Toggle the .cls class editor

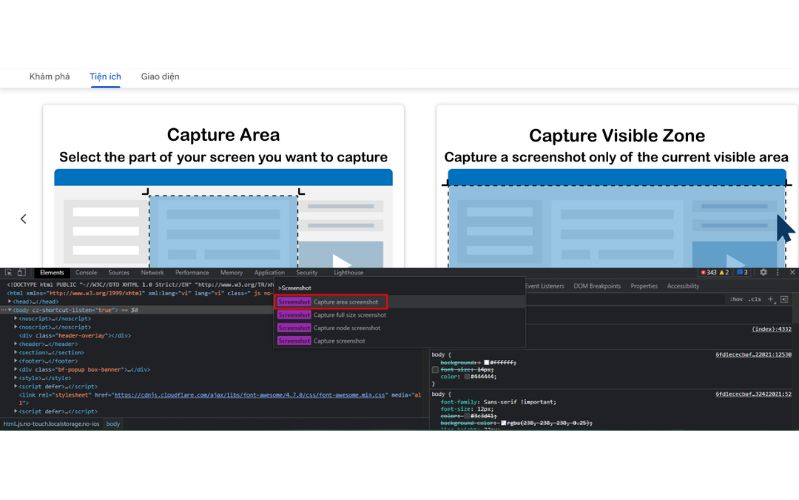754,299
